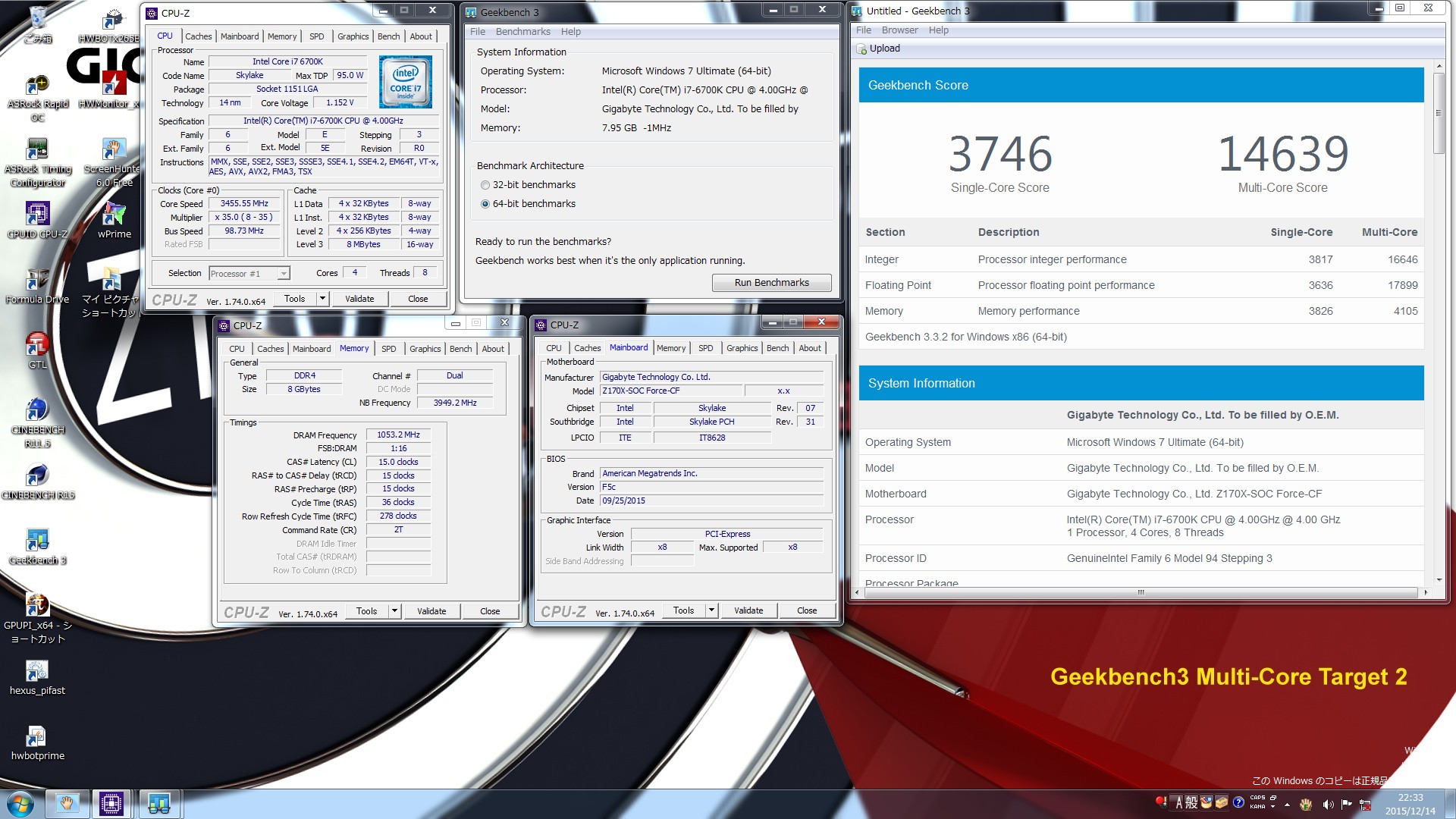Activate the Geekbench taskbar button

tap(158, 803)
